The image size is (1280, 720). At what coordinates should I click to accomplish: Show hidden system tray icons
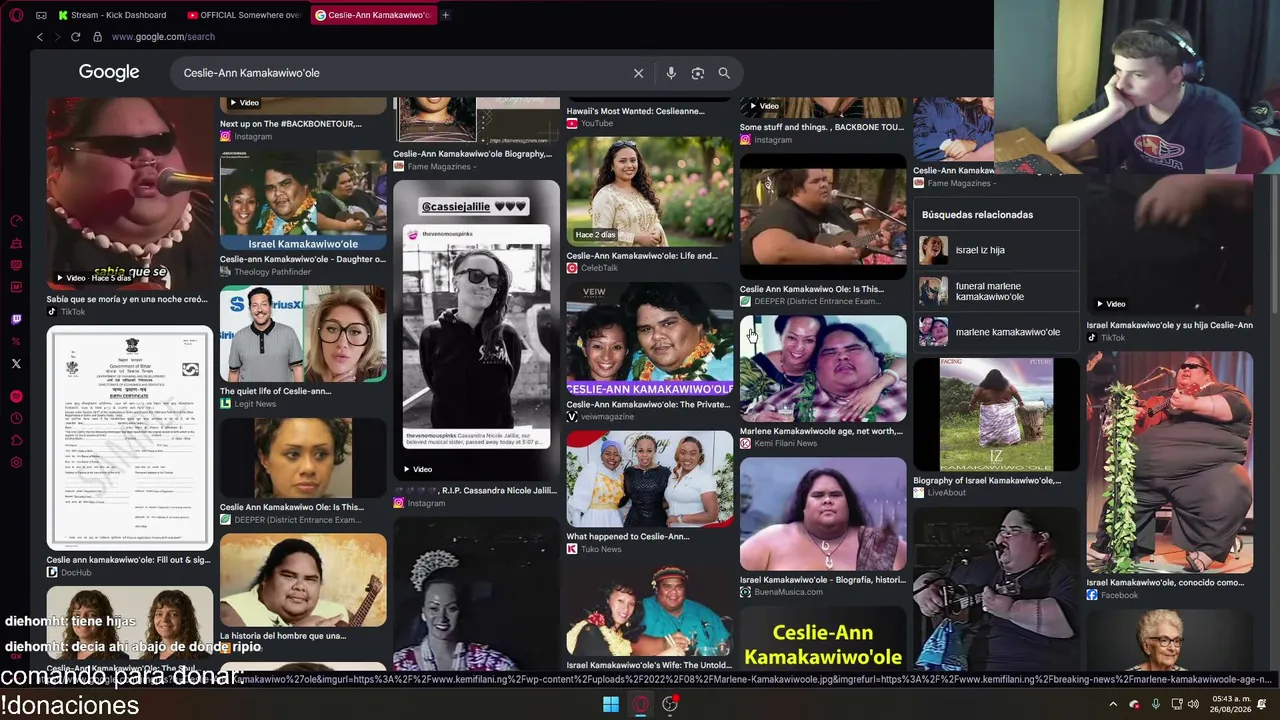click(1113, 704)
